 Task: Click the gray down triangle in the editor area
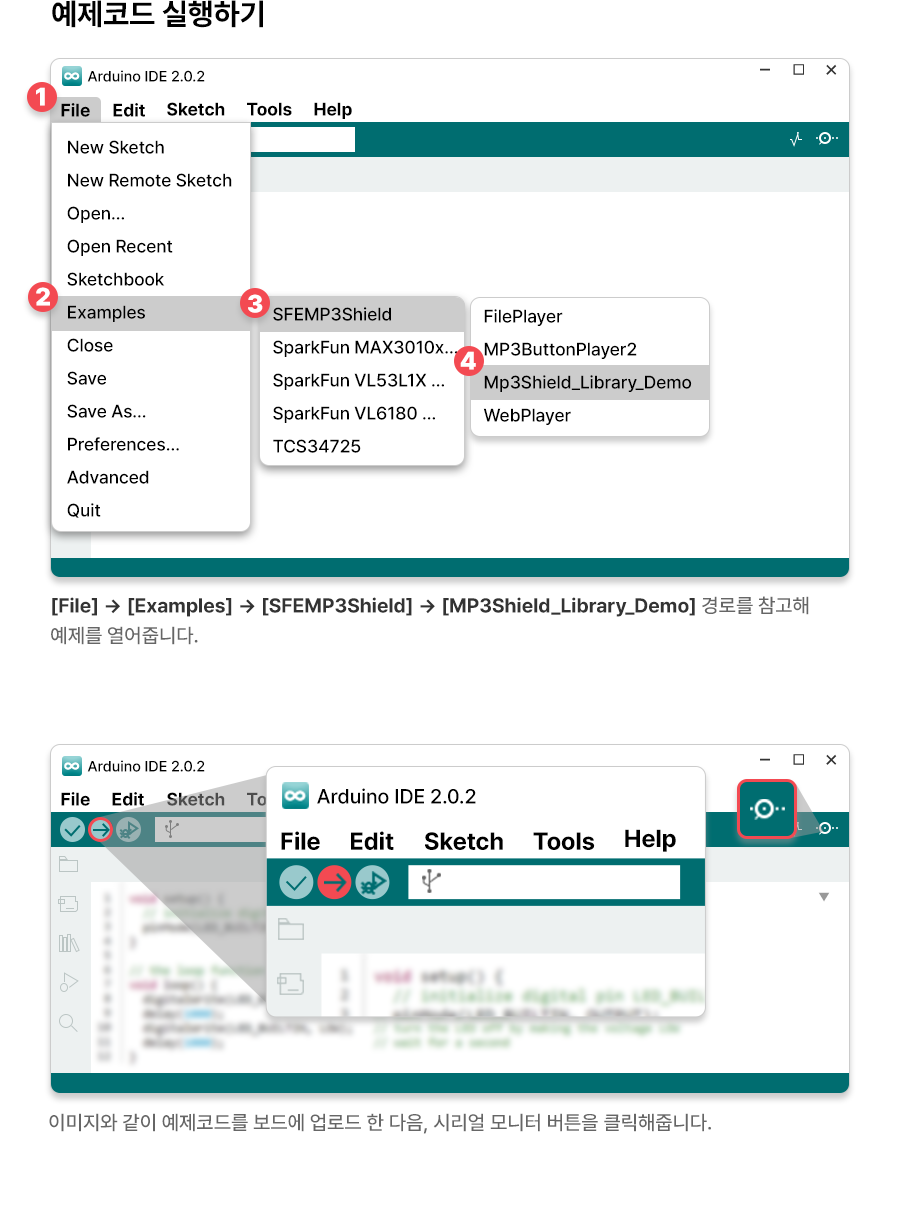[824, 897]
